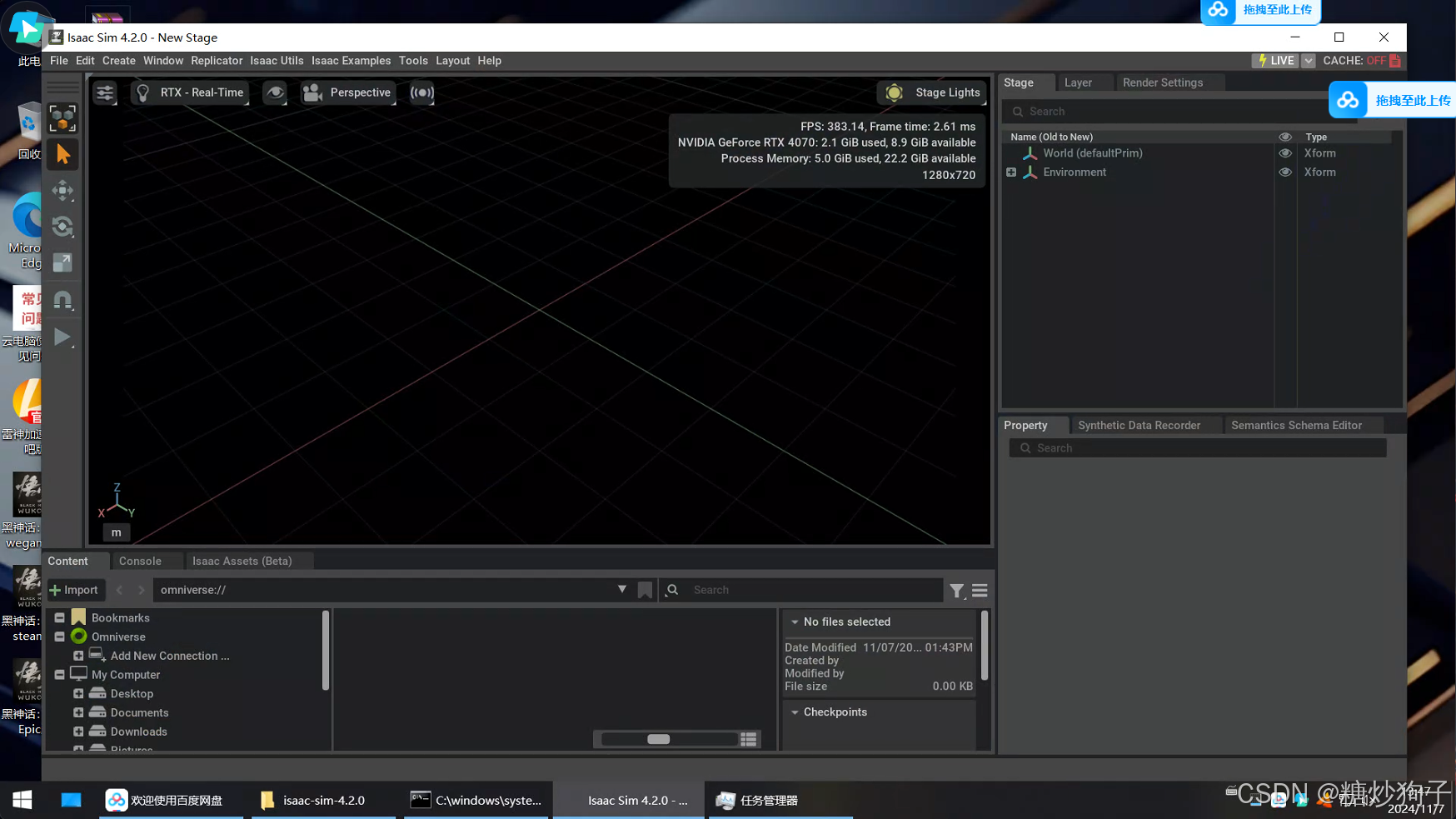Toggle the LIVE session button
The image size is (1456, 819).
pos(1275,61)
